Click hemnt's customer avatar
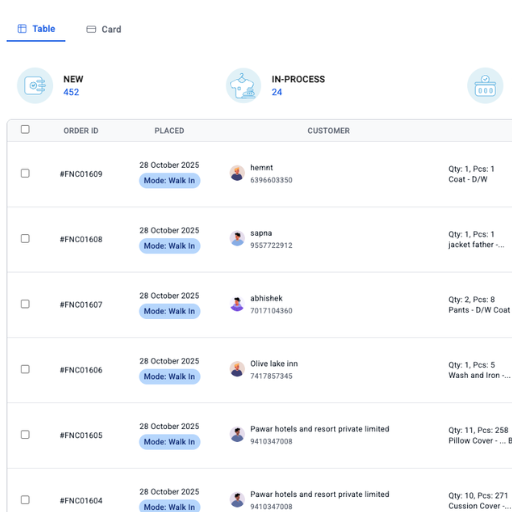512x512 pixels. pos(237,173)
